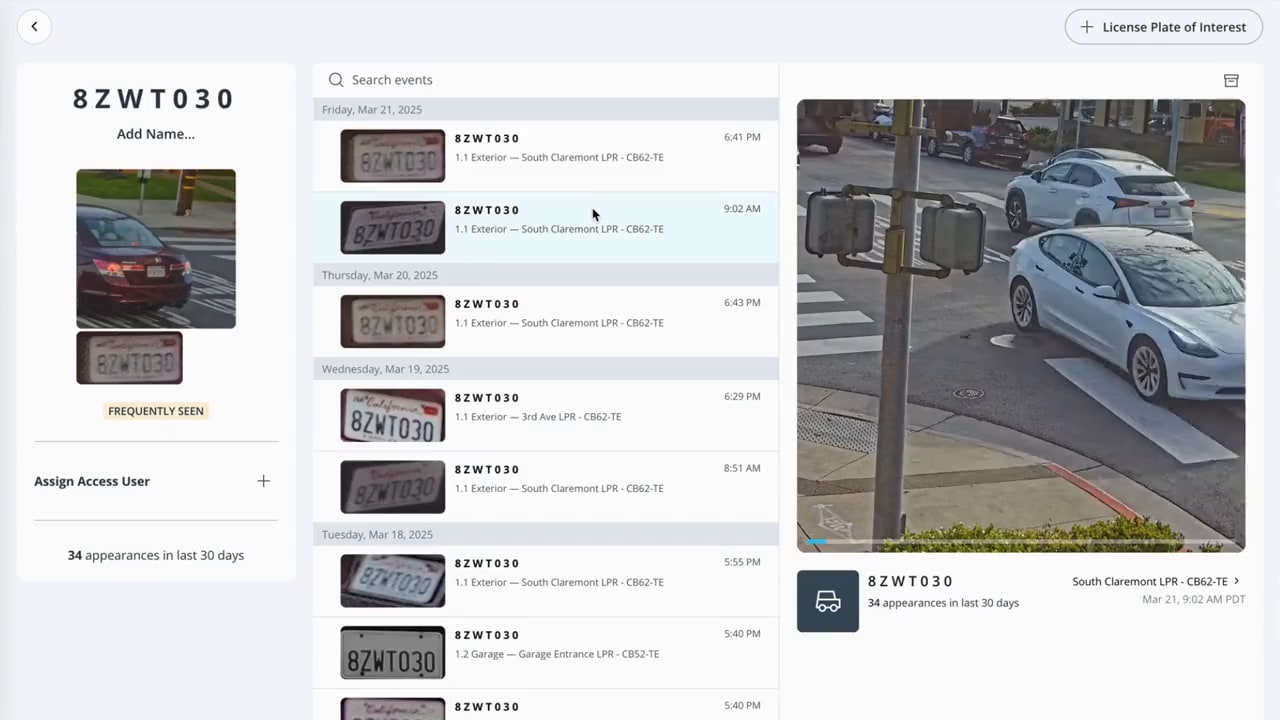Click the Friday, Mar 21, 2025 header
The image size is (1280, 720).
pyautogui.click(x=546, y=109)
